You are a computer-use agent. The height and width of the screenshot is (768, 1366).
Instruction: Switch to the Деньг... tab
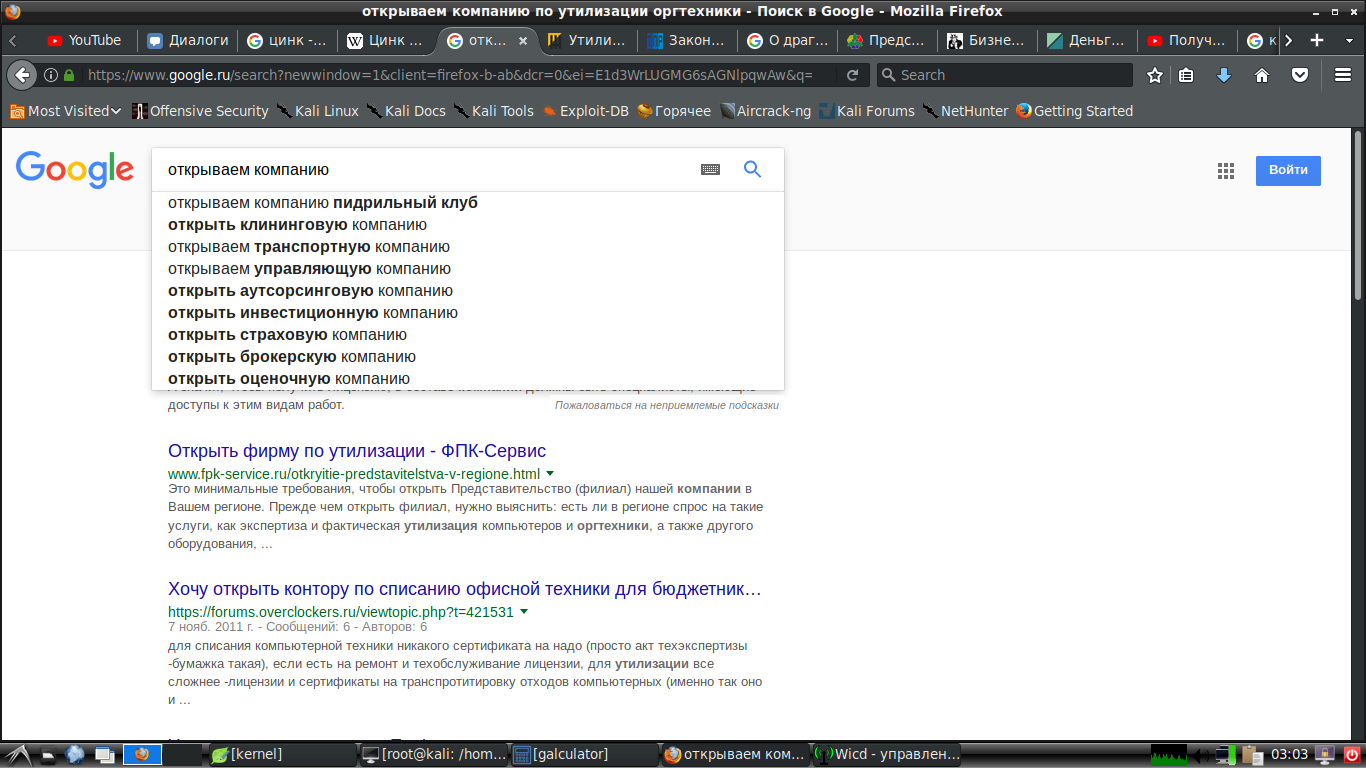[1087, 41]
